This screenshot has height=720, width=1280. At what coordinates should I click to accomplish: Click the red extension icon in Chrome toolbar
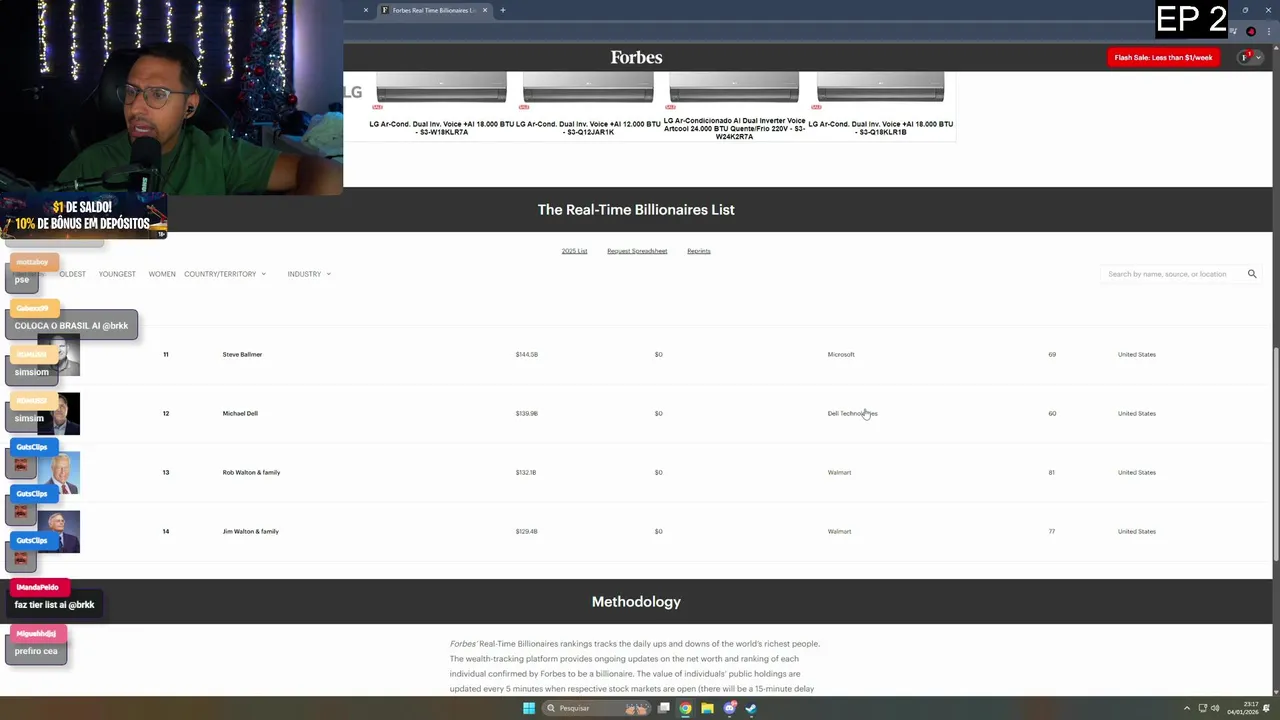(1251, 31)
